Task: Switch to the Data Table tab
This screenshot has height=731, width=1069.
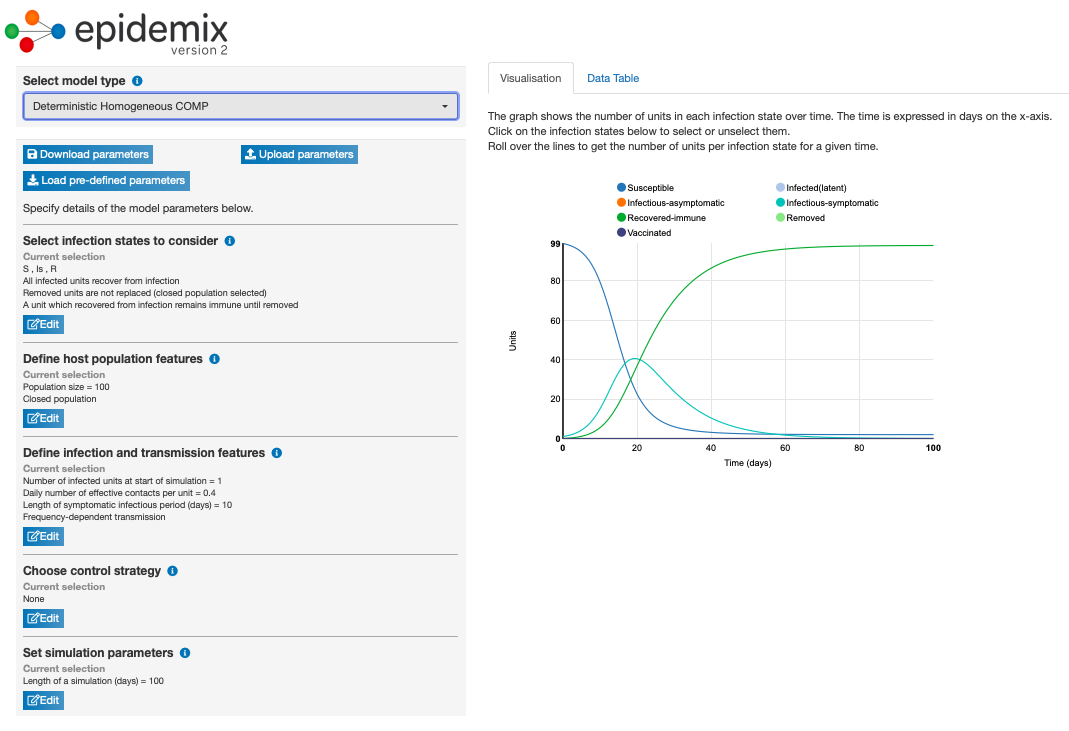Action: tap(613, 78)
